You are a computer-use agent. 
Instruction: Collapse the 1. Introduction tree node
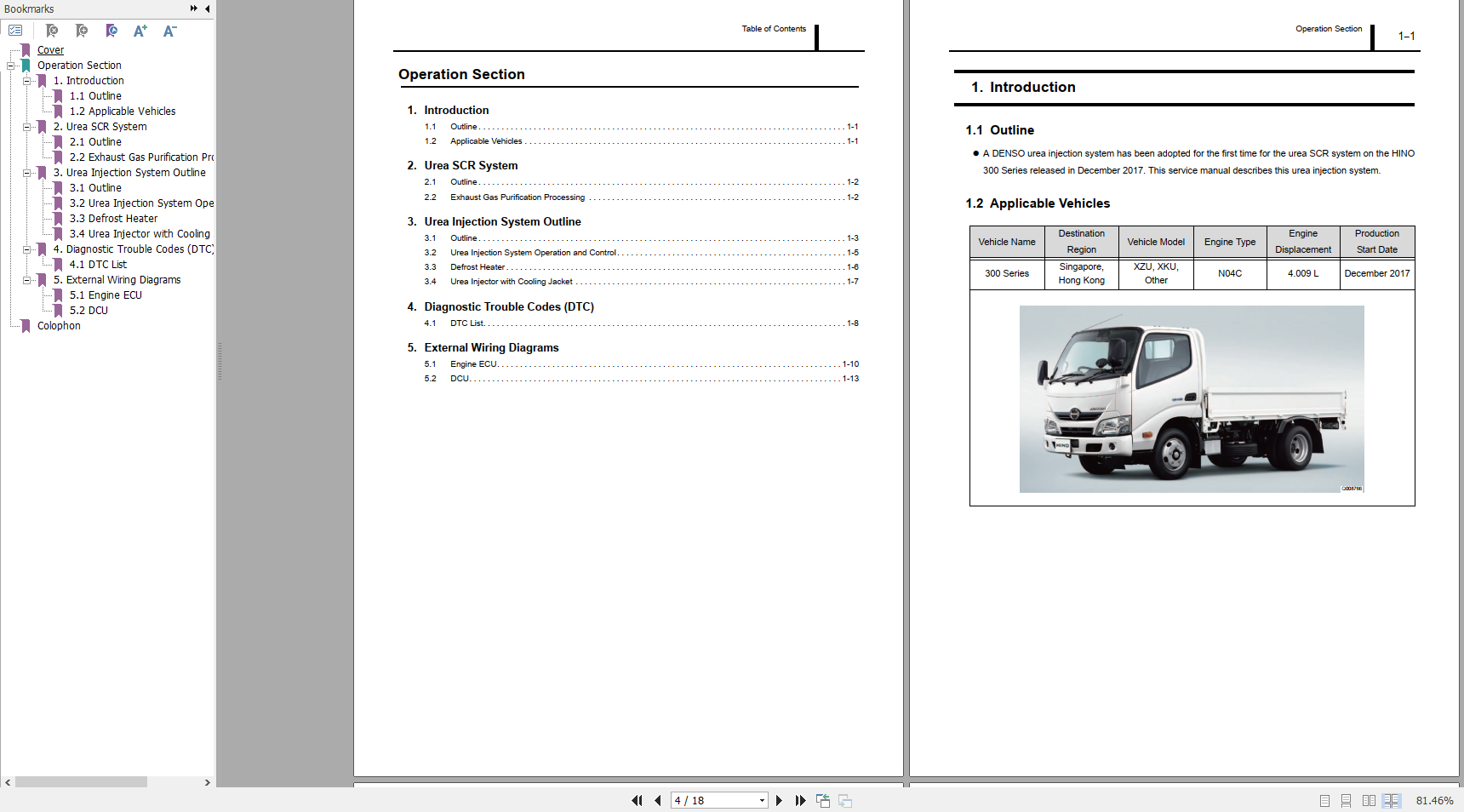click(26, 81)
